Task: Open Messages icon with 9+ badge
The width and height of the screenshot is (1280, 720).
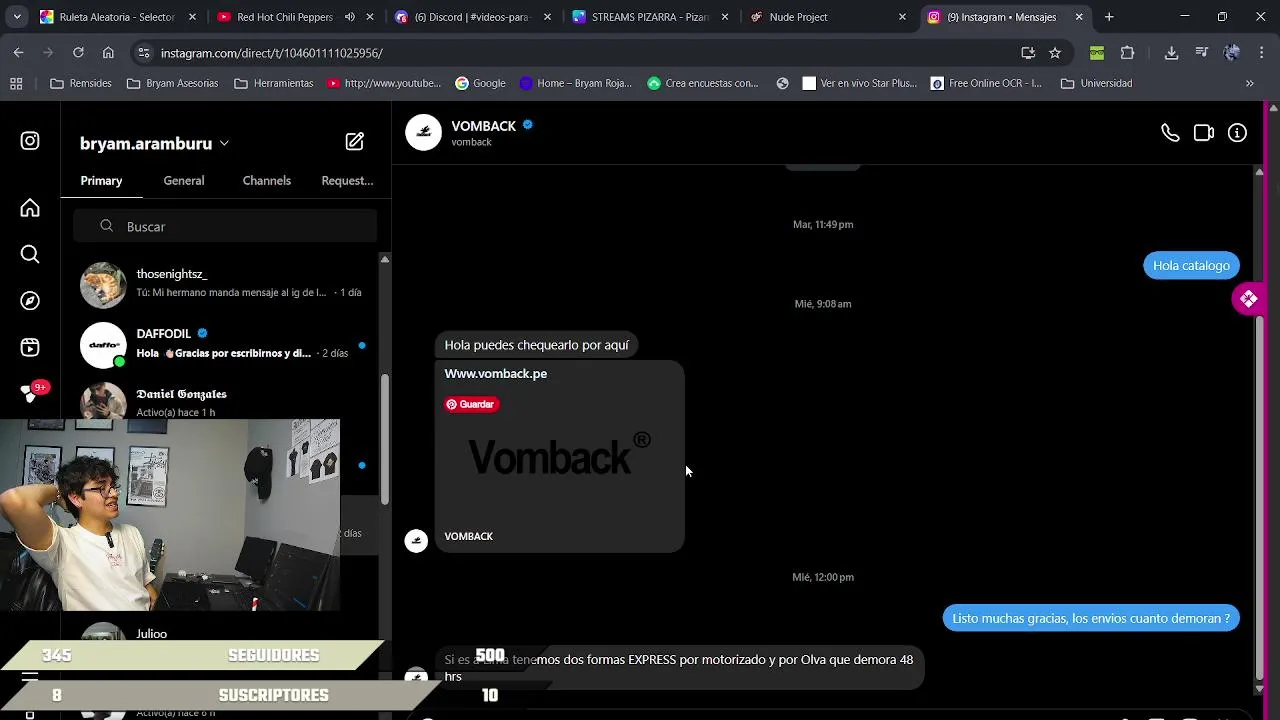Action: [x=31, y=393]
